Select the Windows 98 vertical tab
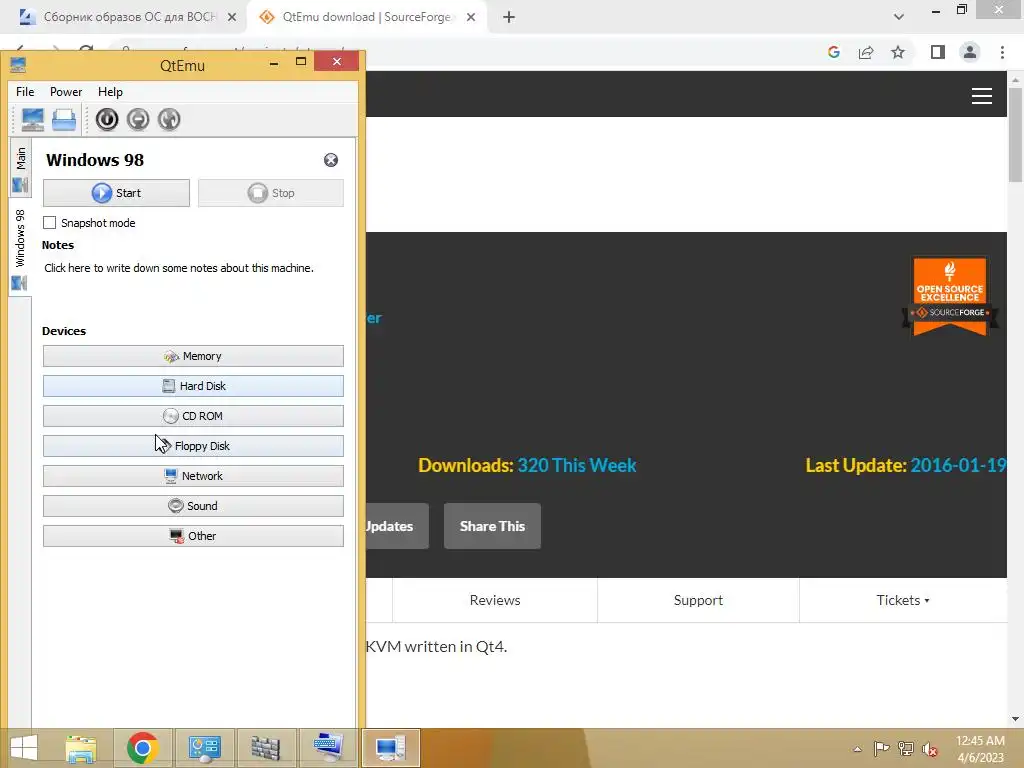Image resolution: width=1024 pixels, height=768 pixels. click(20, 247)
